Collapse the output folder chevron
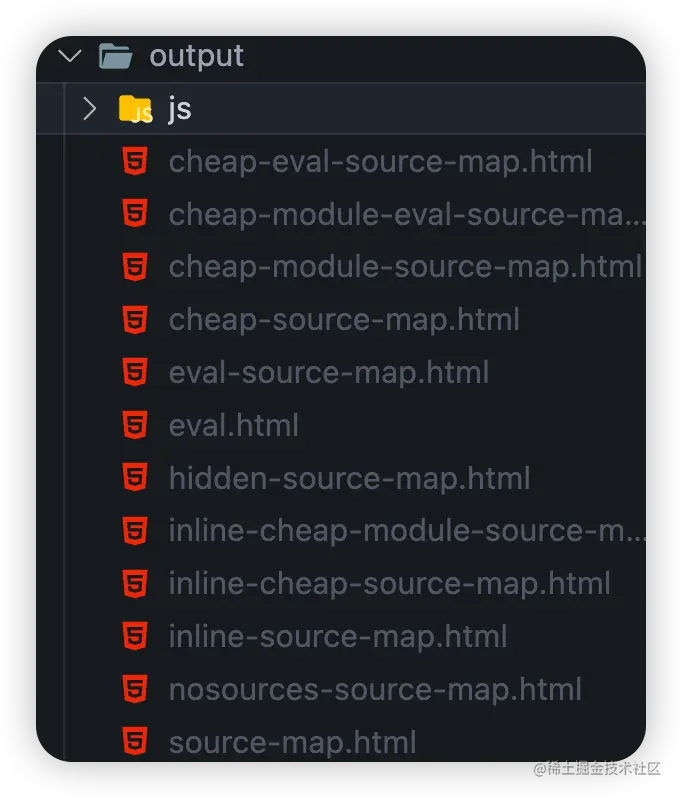682x798 pixels. (x=70, y=55)
